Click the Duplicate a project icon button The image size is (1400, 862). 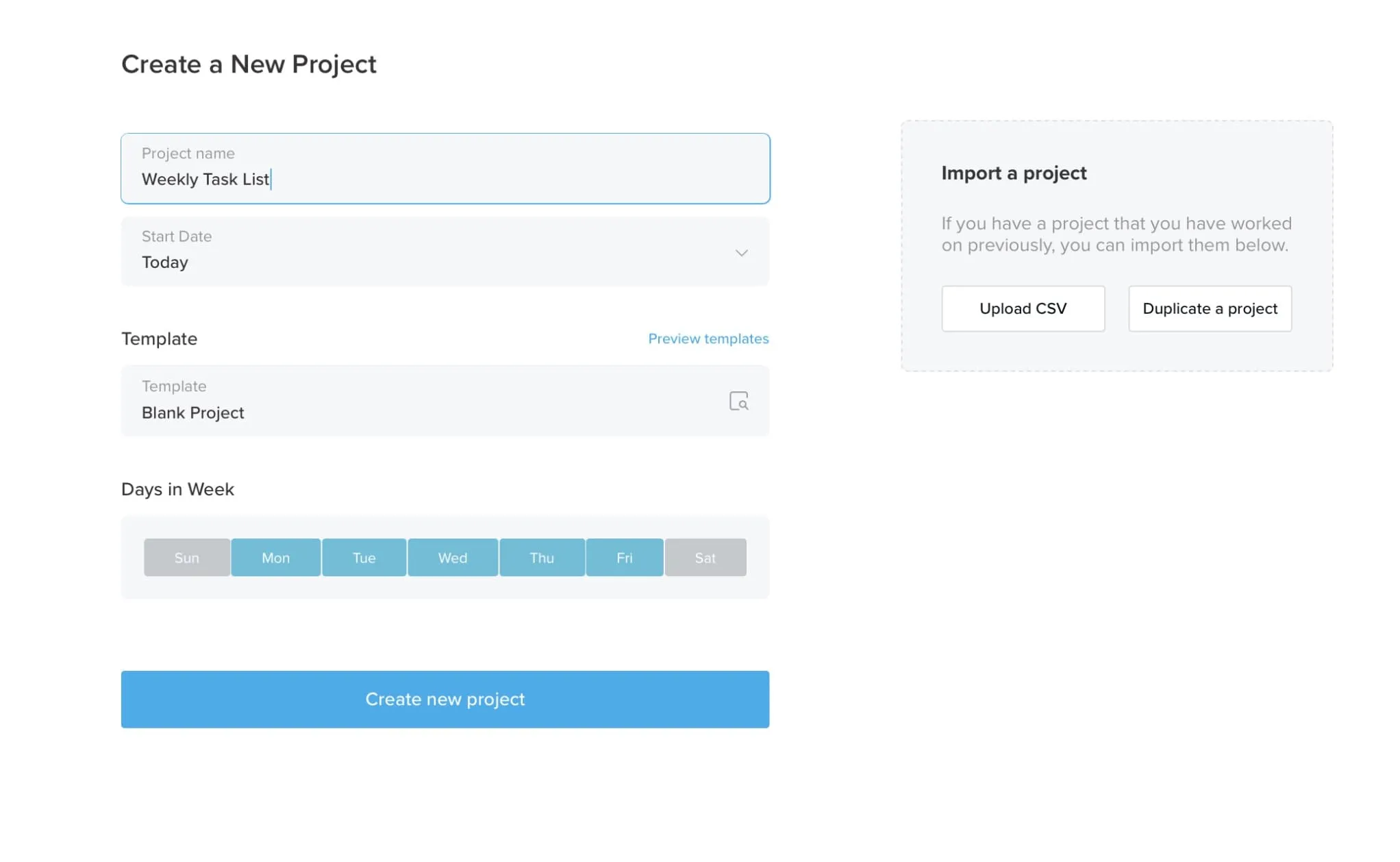coord(1209,308)
